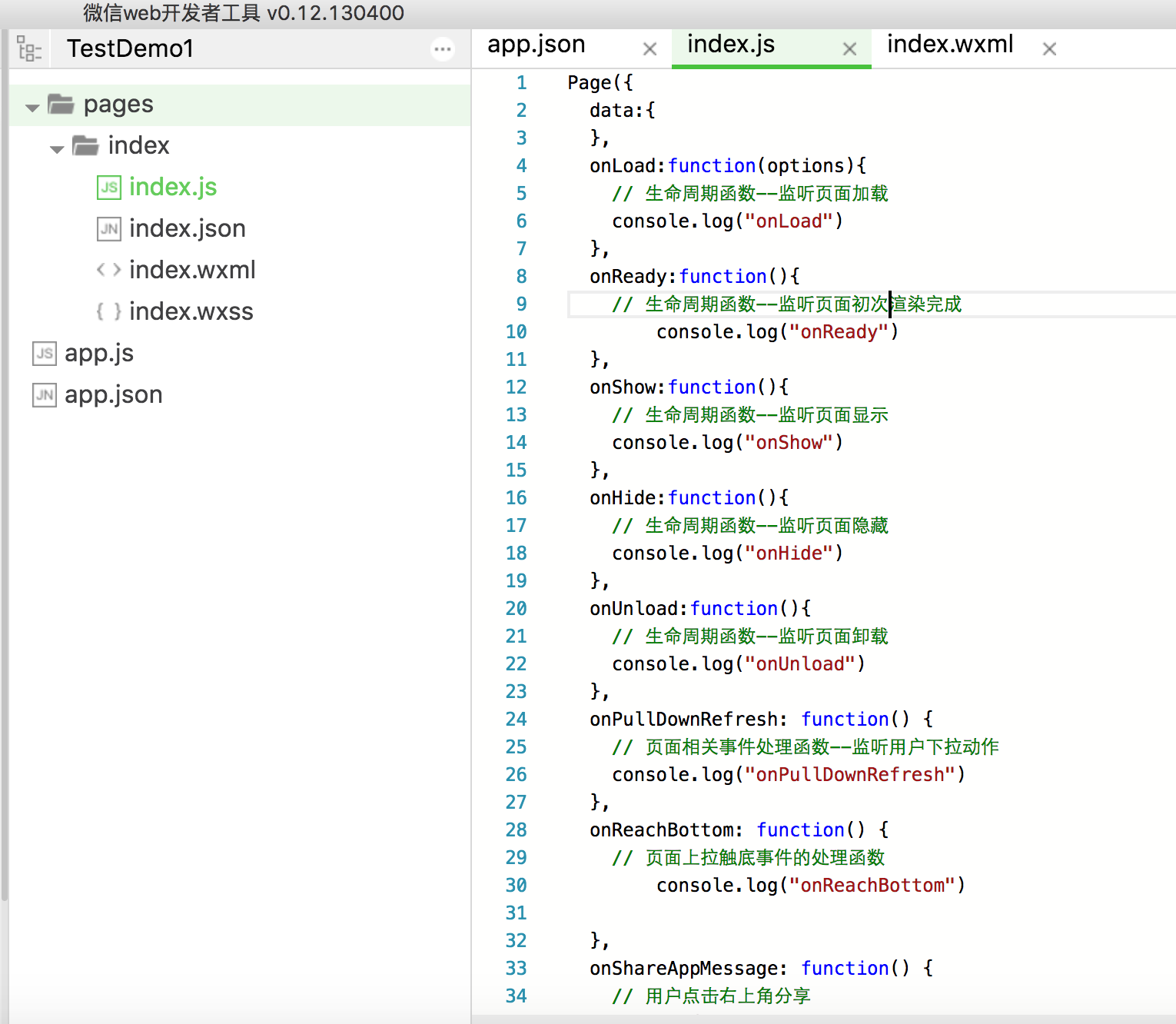Open index.json in the file tree
Image resolution: width=1176 pixels, height=1024 pixels.
tap(188, 228)
